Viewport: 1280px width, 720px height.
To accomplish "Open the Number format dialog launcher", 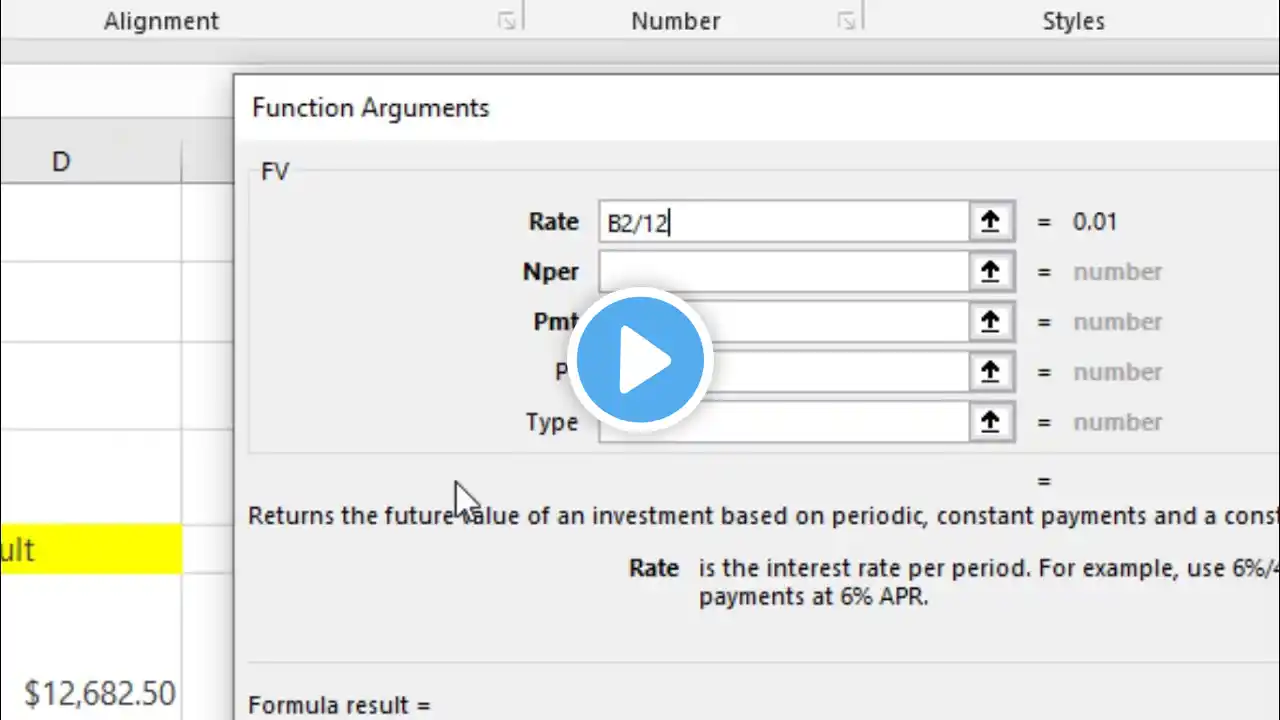I will point(847,21).
